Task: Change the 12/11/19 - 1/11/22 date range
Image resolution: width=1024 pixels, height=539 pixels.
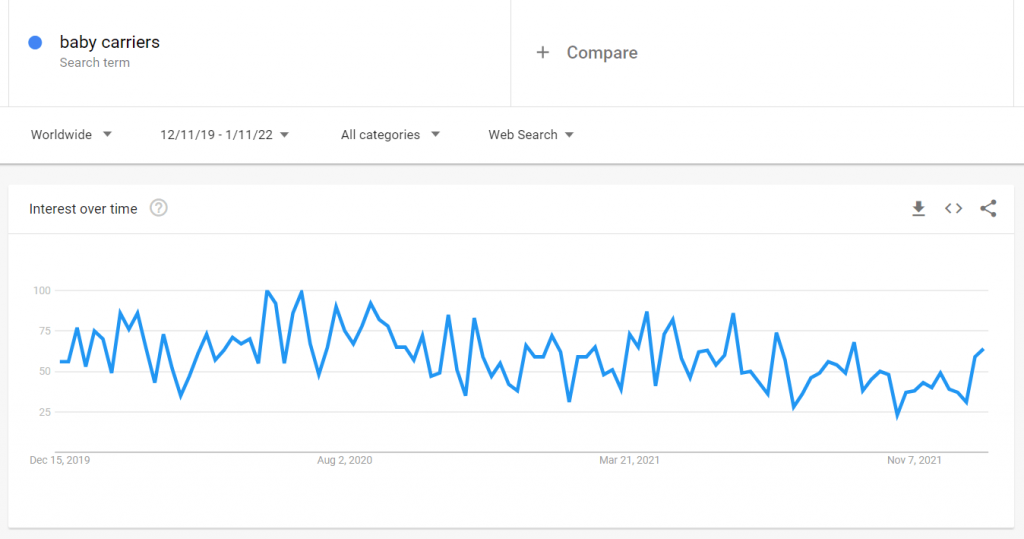Action: [x=224, y=135]
